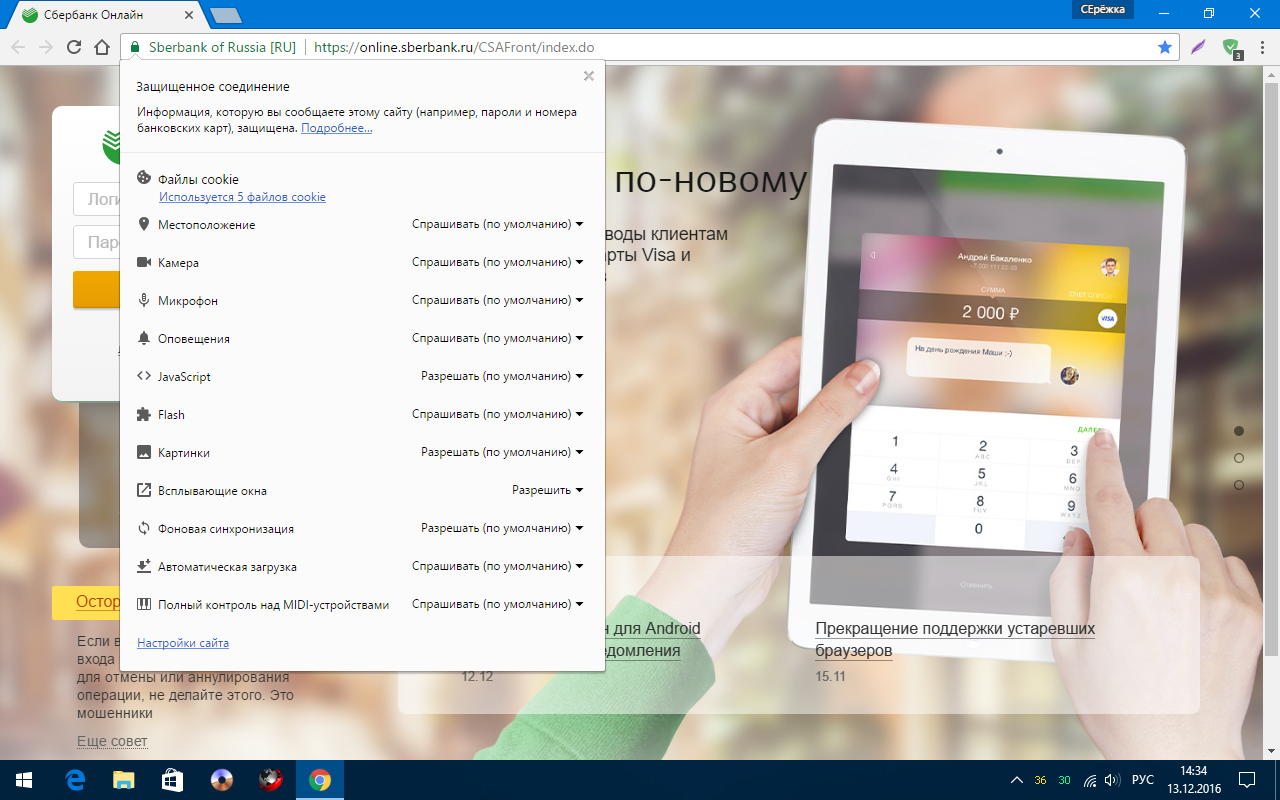Screen dimensions: 1280x800
Task: Open Chrome's three-dot menu
Action: click(x=1262, y=47)
